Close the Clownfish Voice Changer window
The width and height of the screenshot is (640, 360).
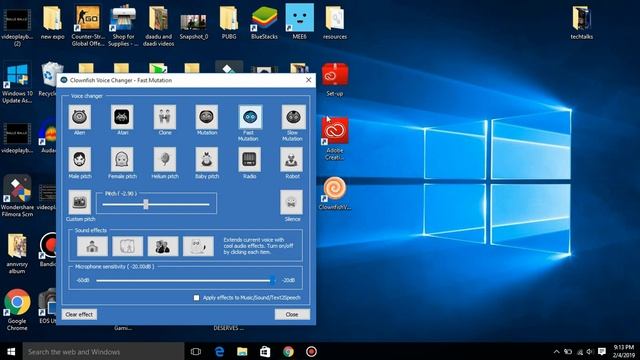[x=309, y=80]
